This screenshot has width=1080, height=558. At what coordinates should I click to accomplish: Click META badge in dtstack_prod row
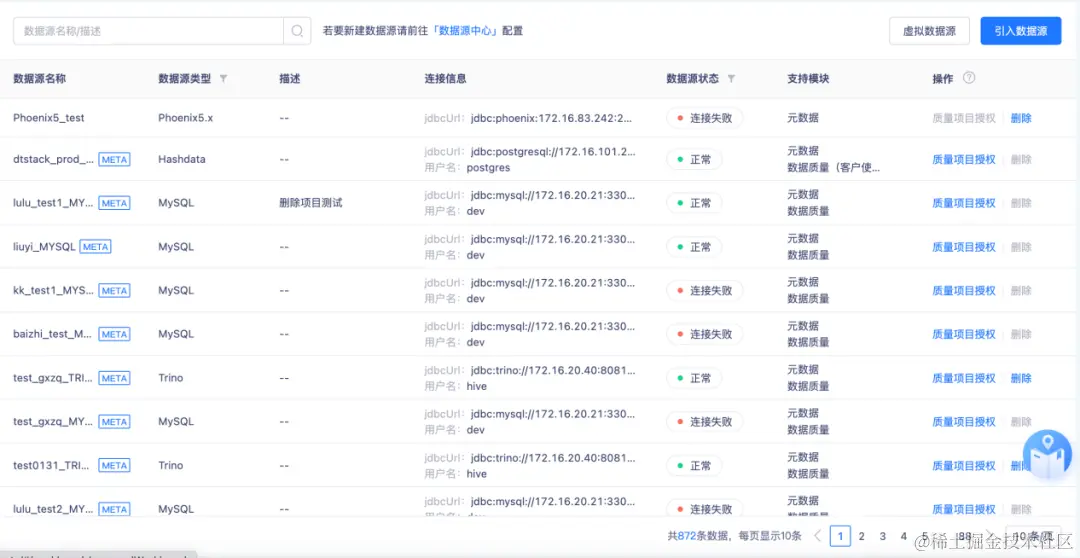[114, 159]
